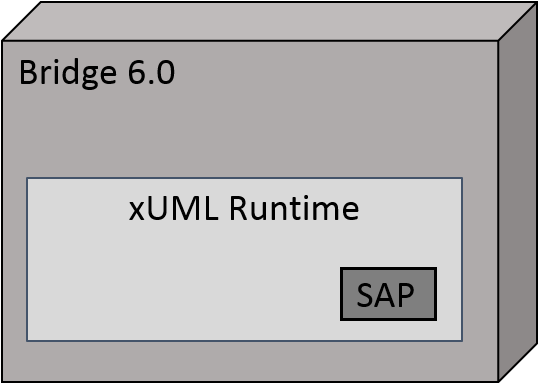The width and height of the screenshot is (539, 384).
Task: Select the xUML Runtime label text
Action: pos(244,209)
